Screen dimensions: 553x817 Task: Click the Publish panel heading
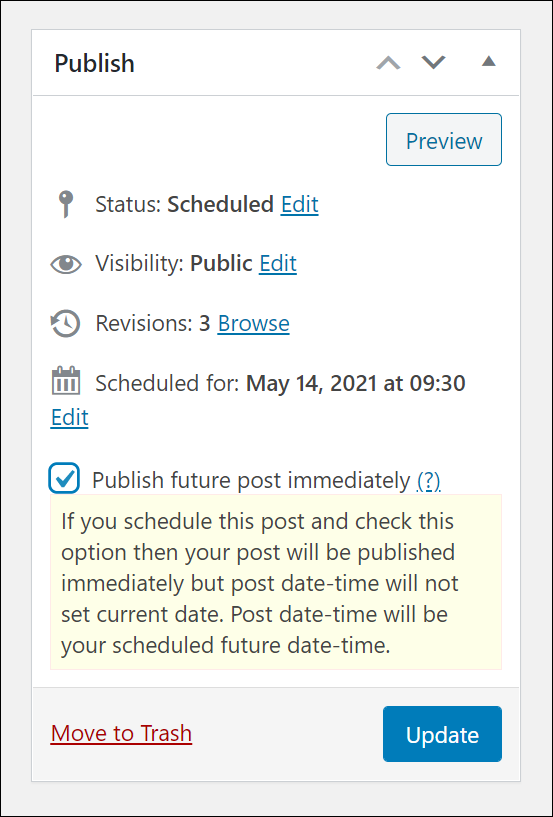point(95,64)
